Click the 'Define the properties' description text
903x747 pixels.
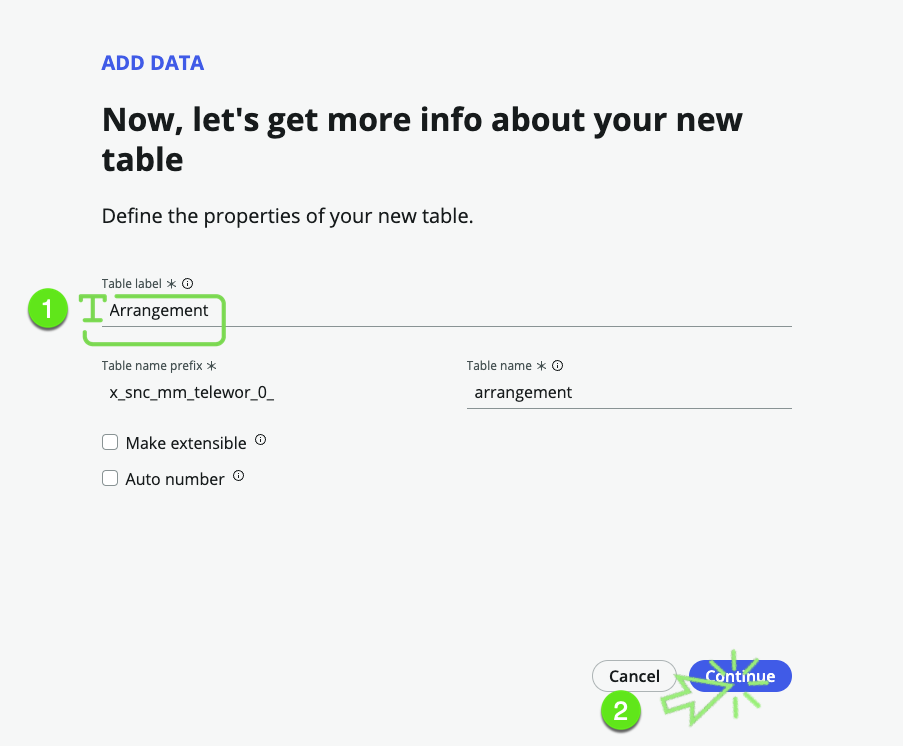[x=287, y=216]
